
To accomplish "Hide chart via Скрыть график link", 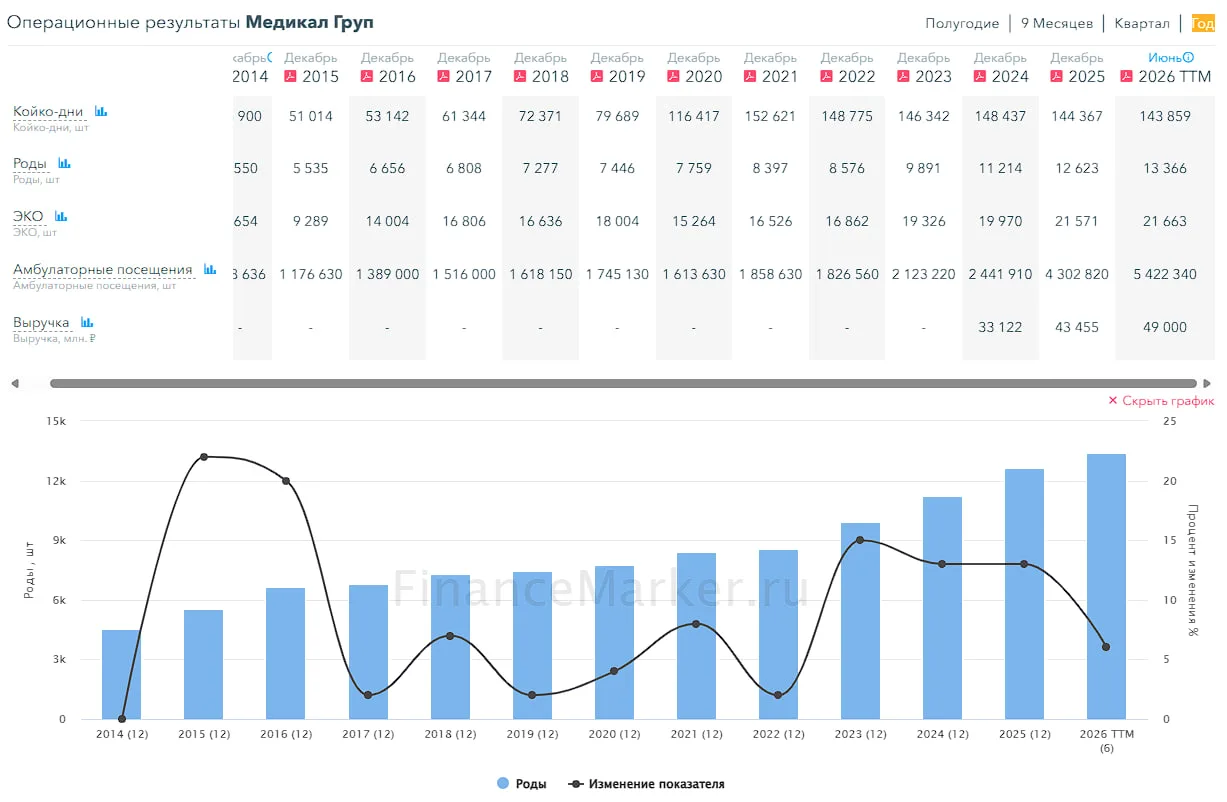I will [x=1161, y=400].
